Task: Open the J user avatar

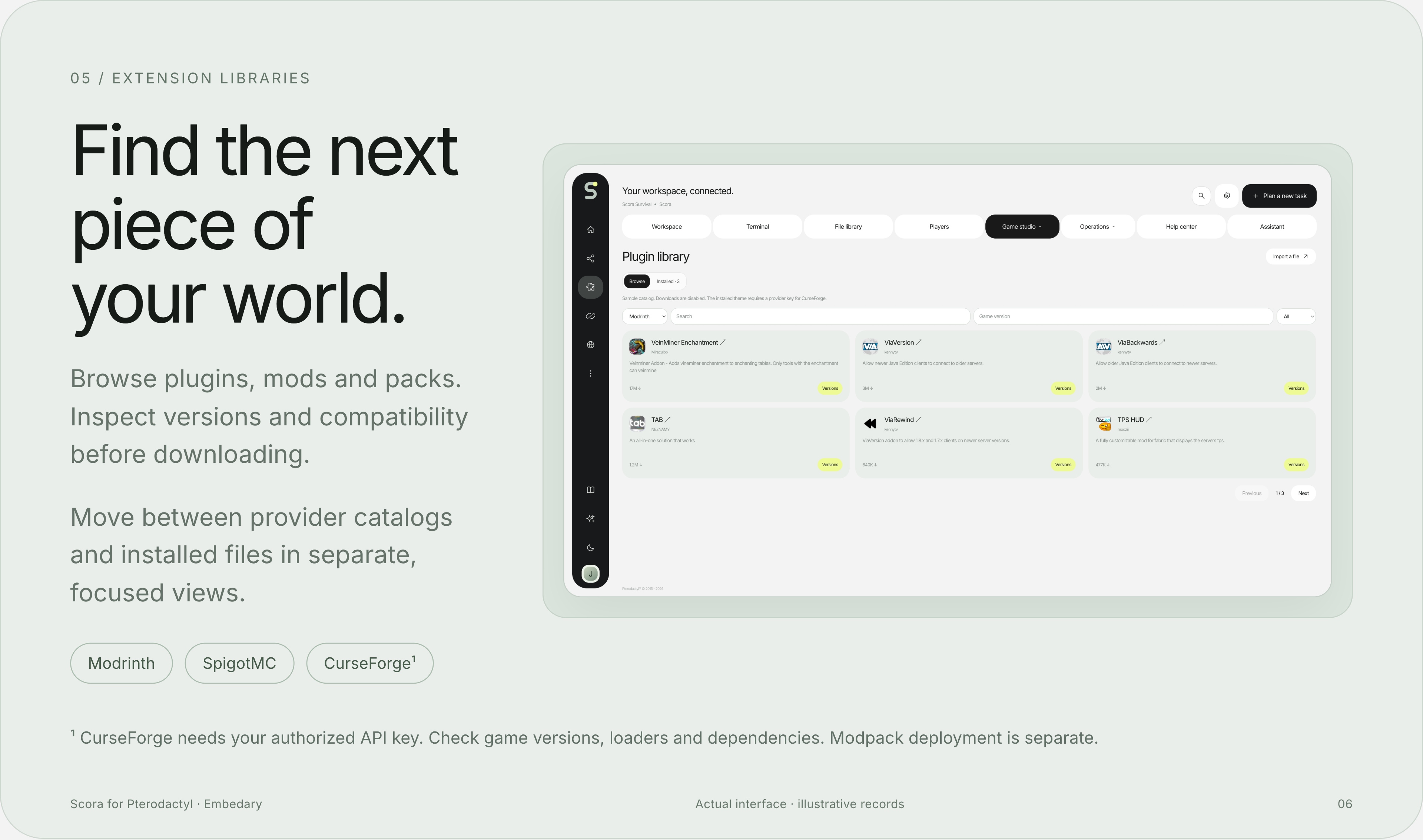Action: point(590,574)
